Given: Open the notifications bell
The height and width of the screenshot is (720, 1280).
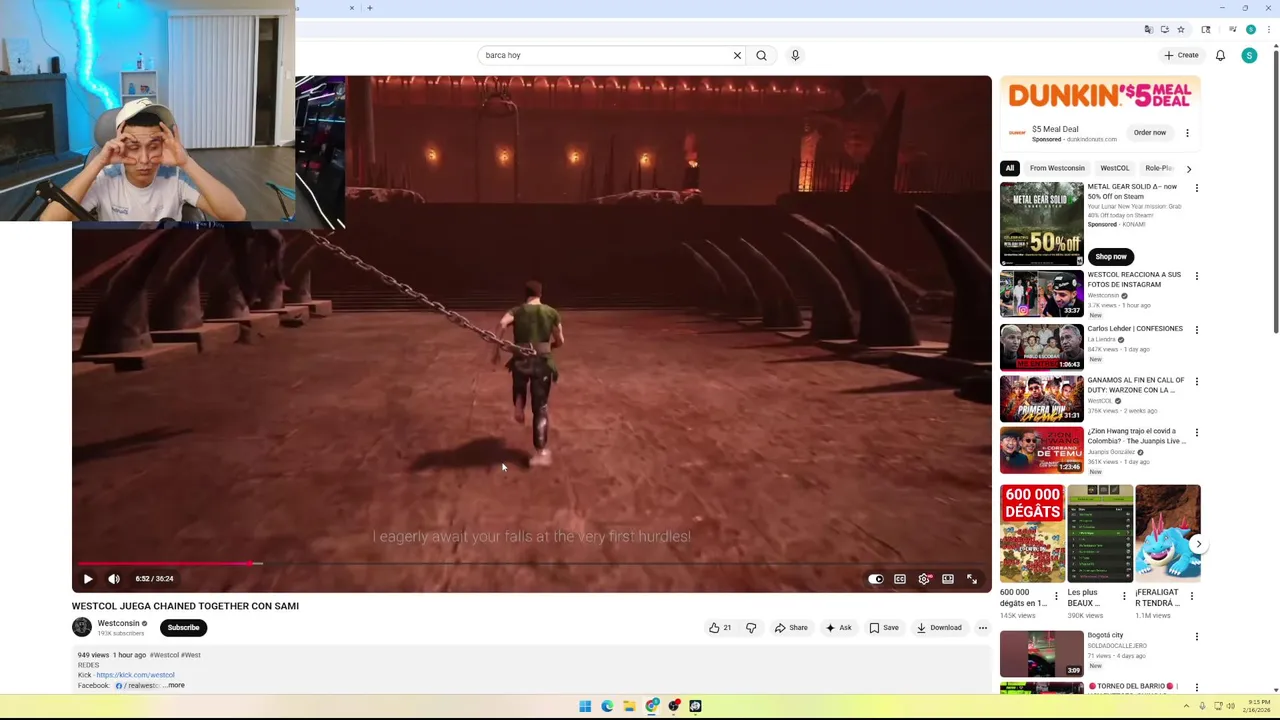Looking at the screenshot, I should [1220, 55].
